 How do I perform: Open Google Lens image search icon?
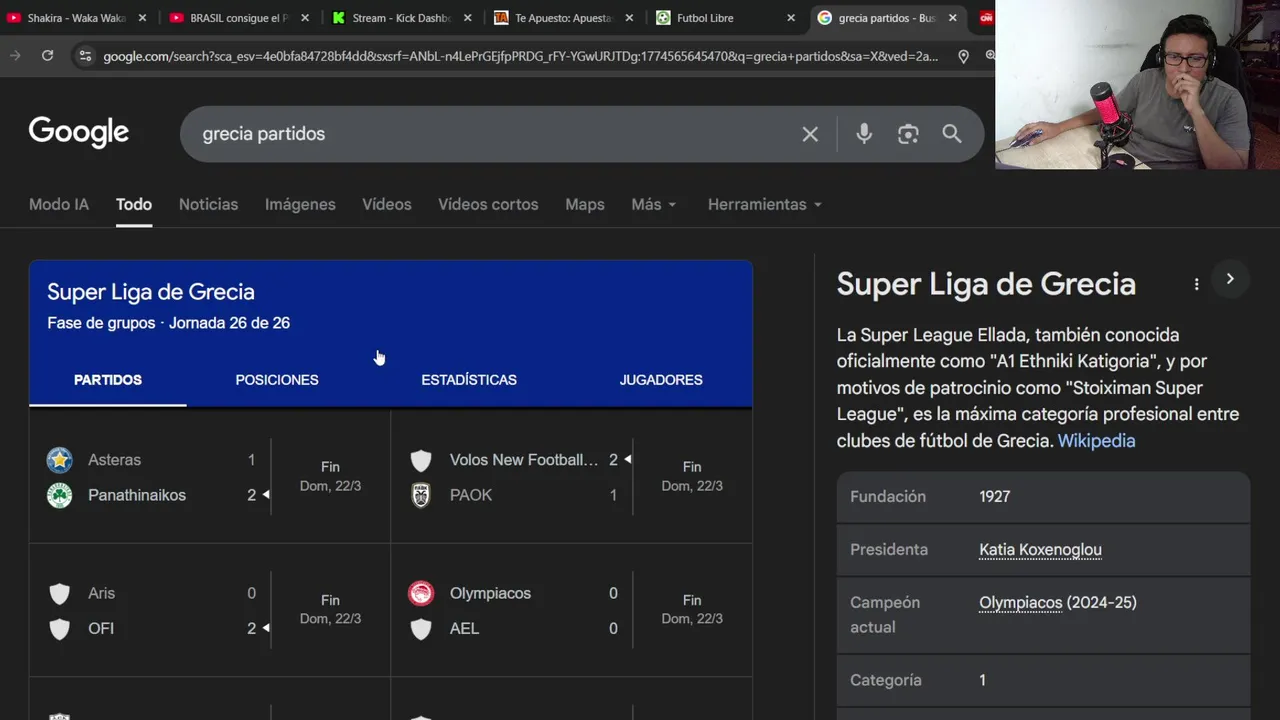tap(908, 134)
